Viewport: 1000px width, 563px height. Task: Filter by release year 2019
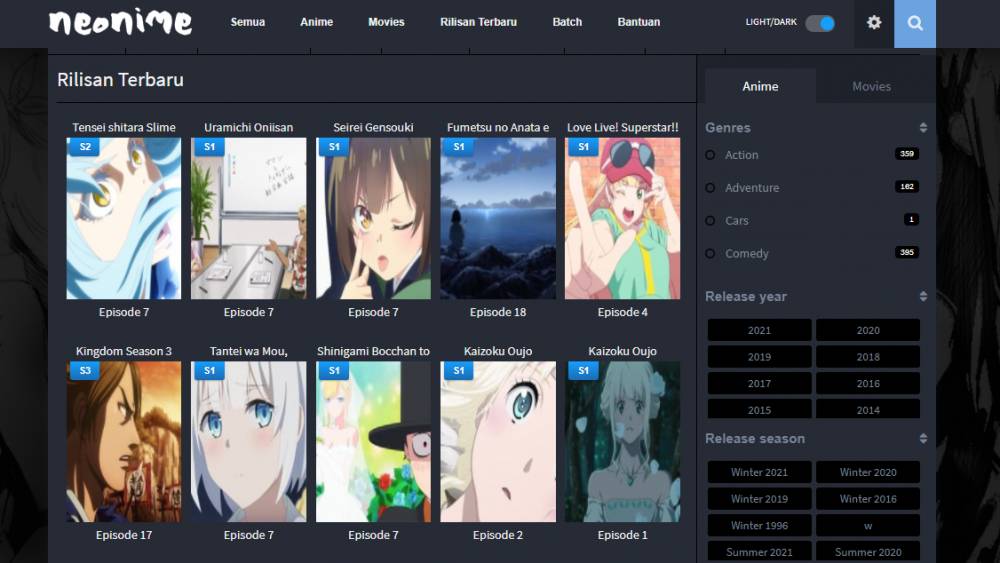click(759, 357)
